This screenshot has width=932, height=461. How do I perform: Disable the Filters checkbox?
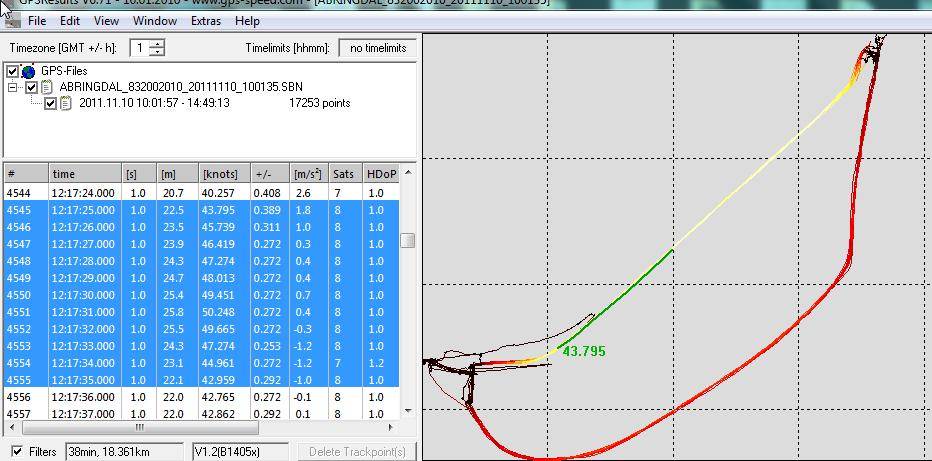coord(16,452)
